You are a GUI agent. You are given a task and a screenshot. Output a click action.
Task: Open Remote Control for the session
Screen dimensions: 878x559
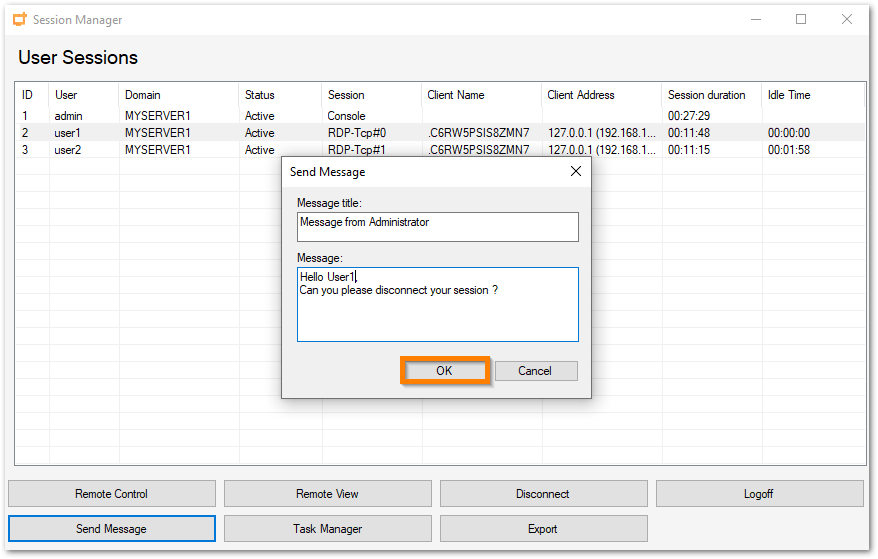click(112, 494)
